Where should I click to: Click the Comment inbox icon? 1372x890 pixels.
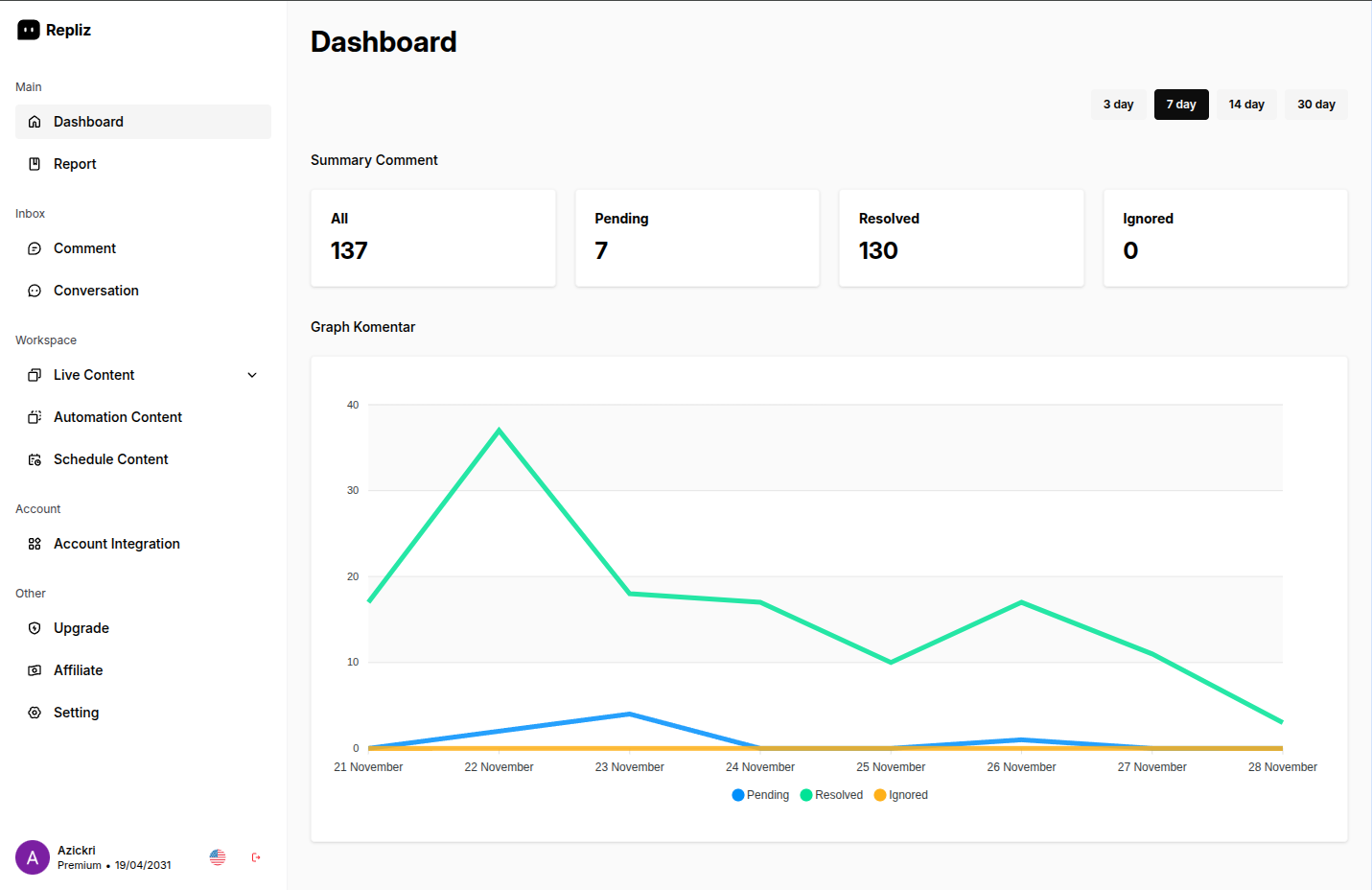35,248
